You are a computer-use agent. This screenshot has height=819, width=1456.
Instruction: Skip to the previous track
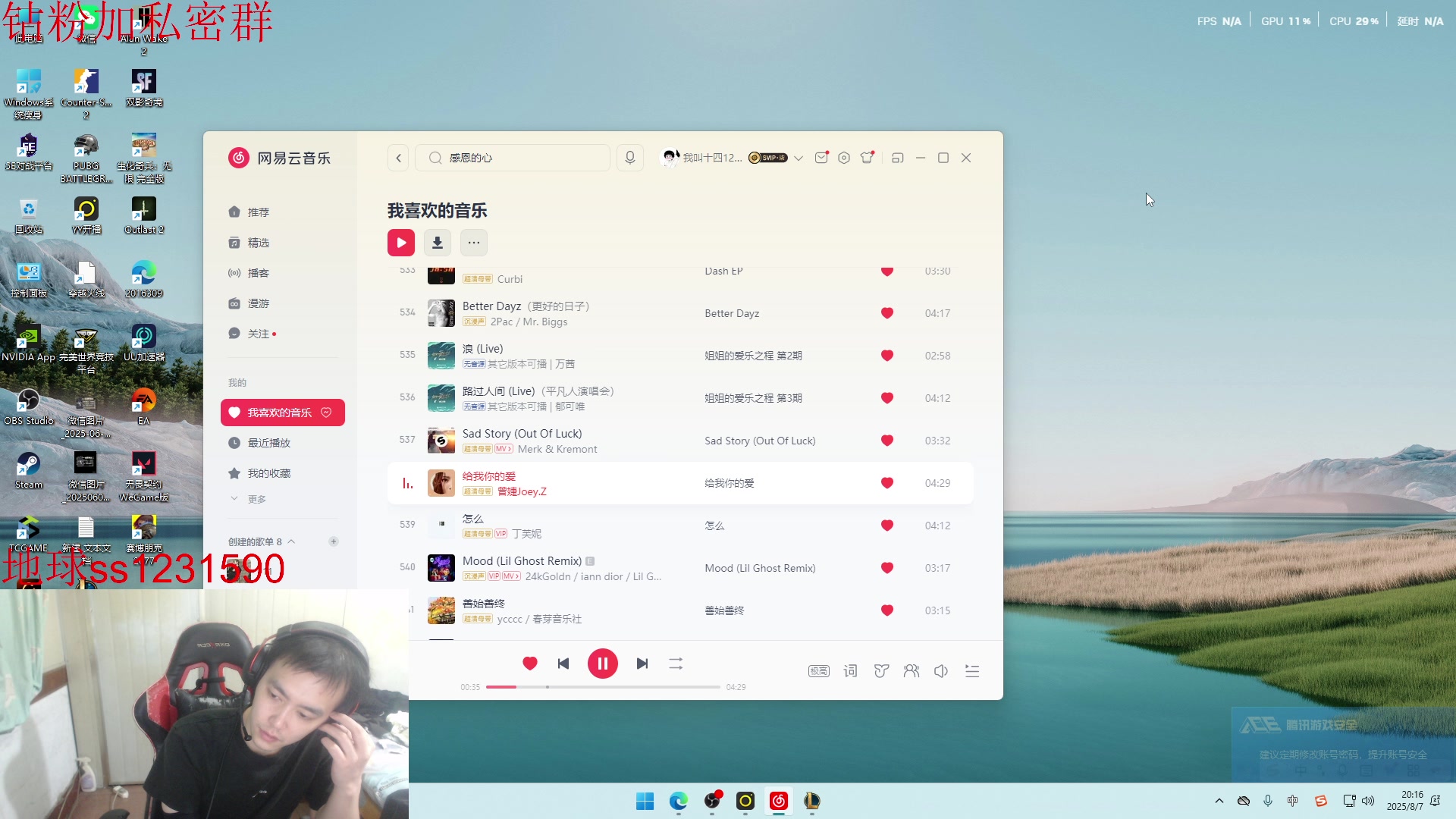pos(563,664)
